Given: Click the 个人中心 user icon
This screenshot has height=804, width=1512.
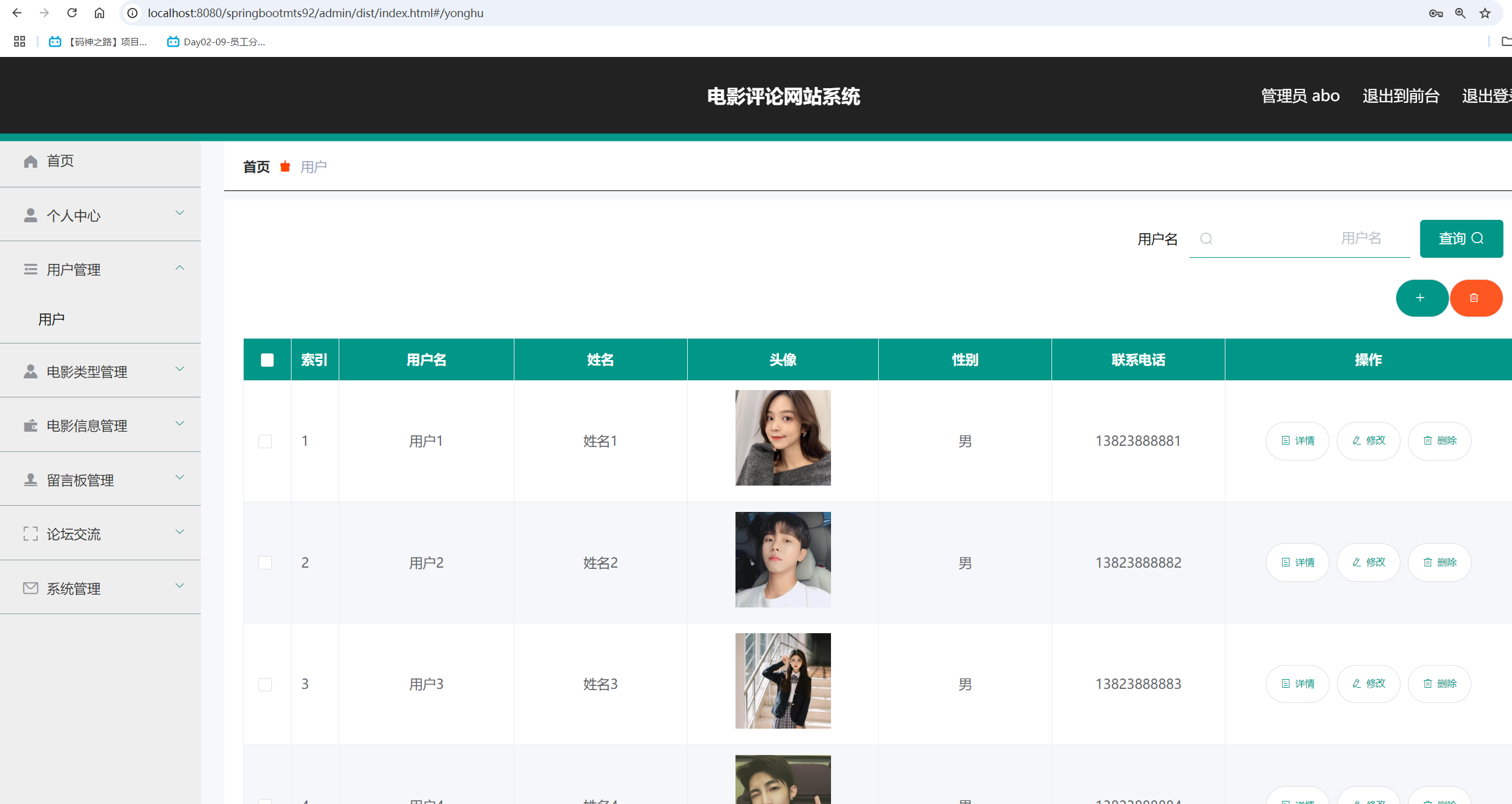Looking at the screenshot, I should tap(31, 214).
